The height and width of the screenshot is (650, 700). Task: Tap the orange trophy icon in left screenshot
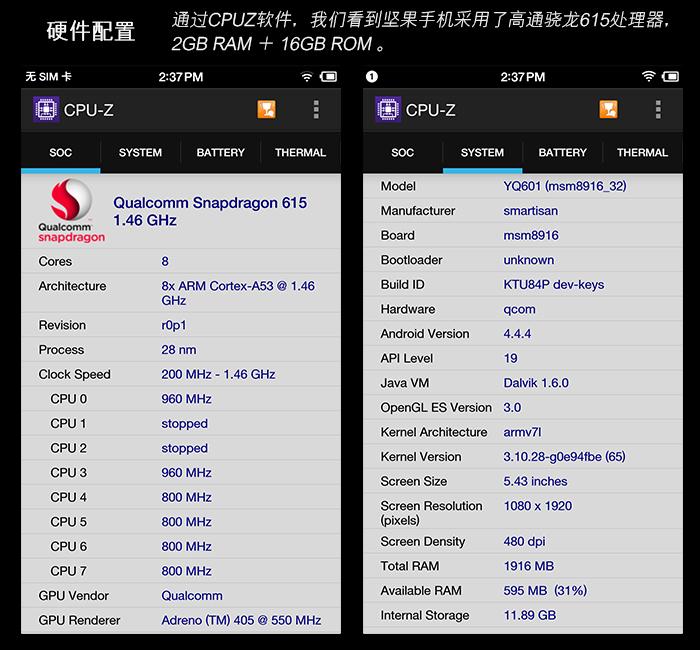click(x=267, y=109)
